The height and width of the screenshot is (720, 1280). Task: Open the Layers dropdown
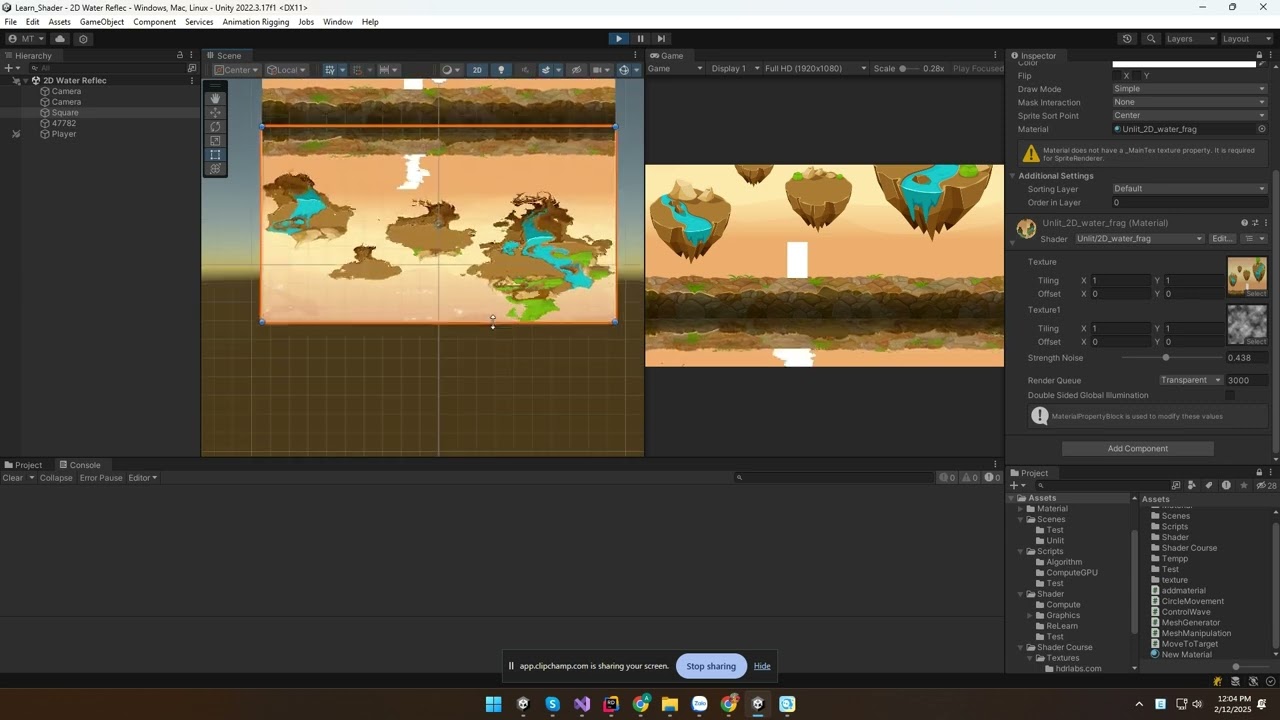(1190, 39)
